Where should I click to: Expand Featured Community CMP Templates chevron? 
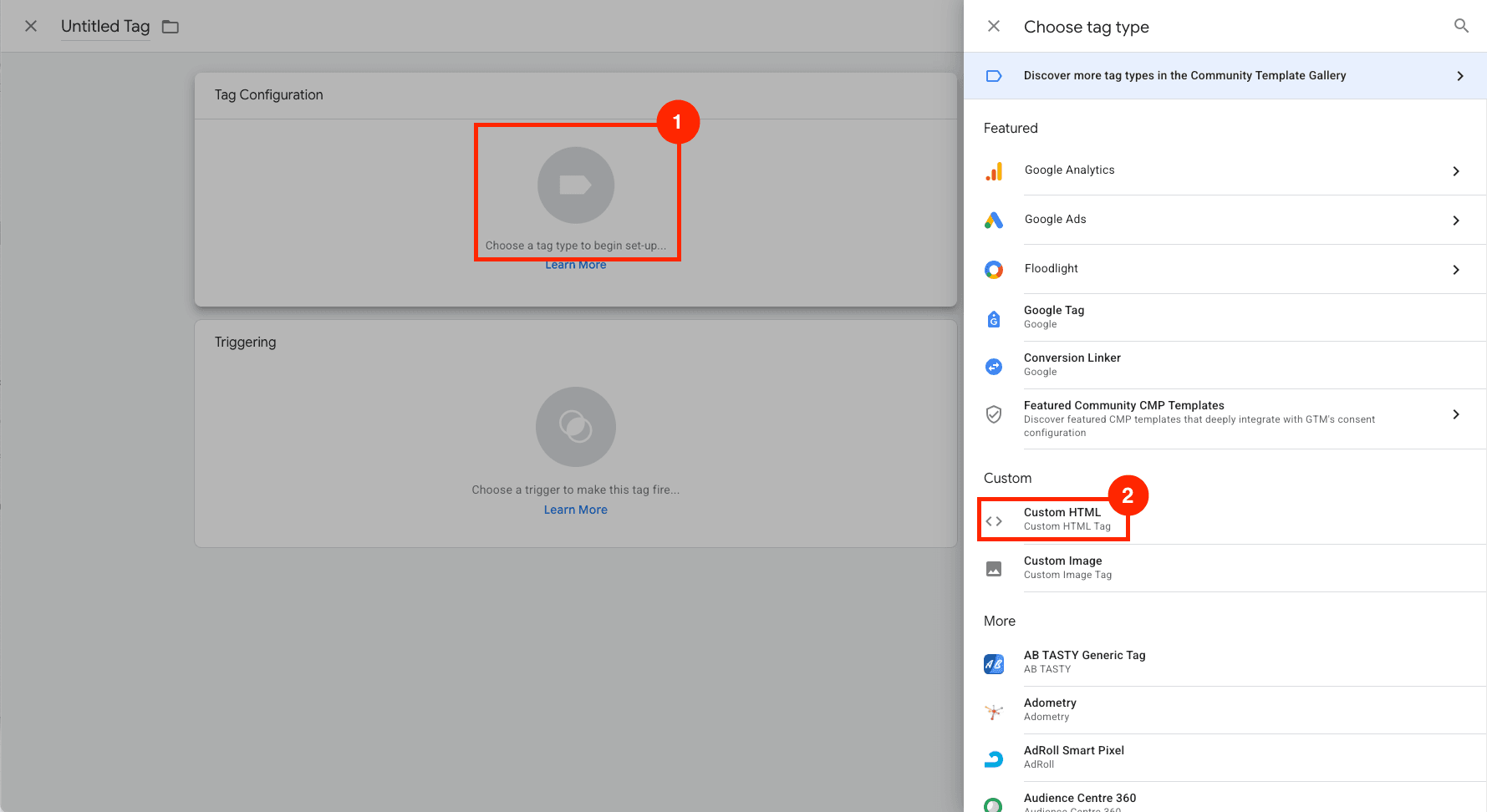1456,414
